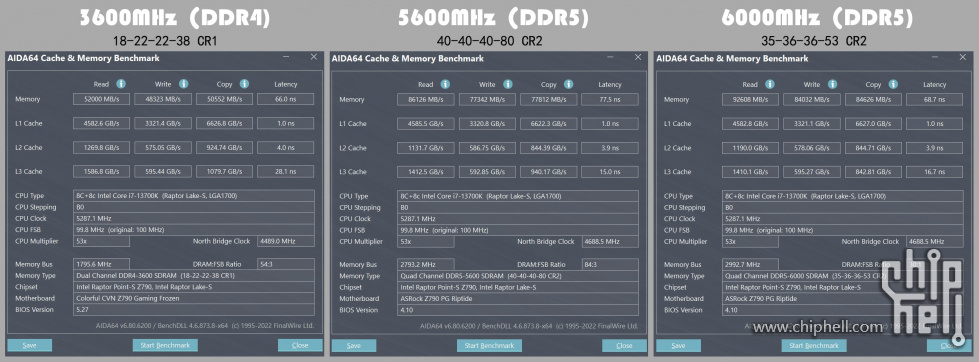Click Close button in DDR4-3600 window
This screenshot has height=362, width=979.
tap(300, 345)
